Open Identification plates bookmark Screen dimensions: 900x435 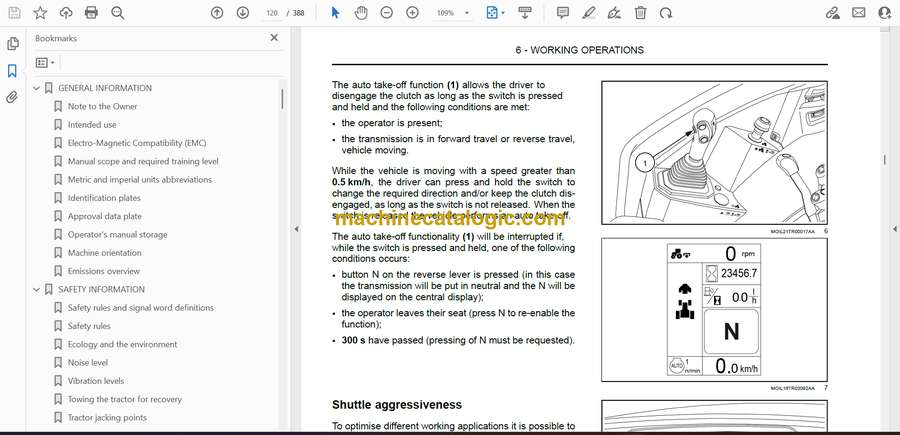(104, 198)
